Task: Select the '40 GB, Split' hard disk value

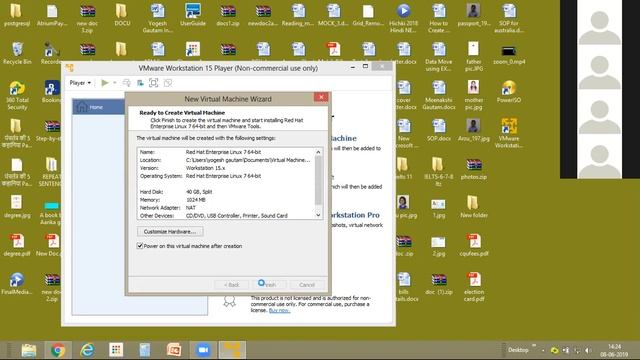Action: tap(199, 192)
